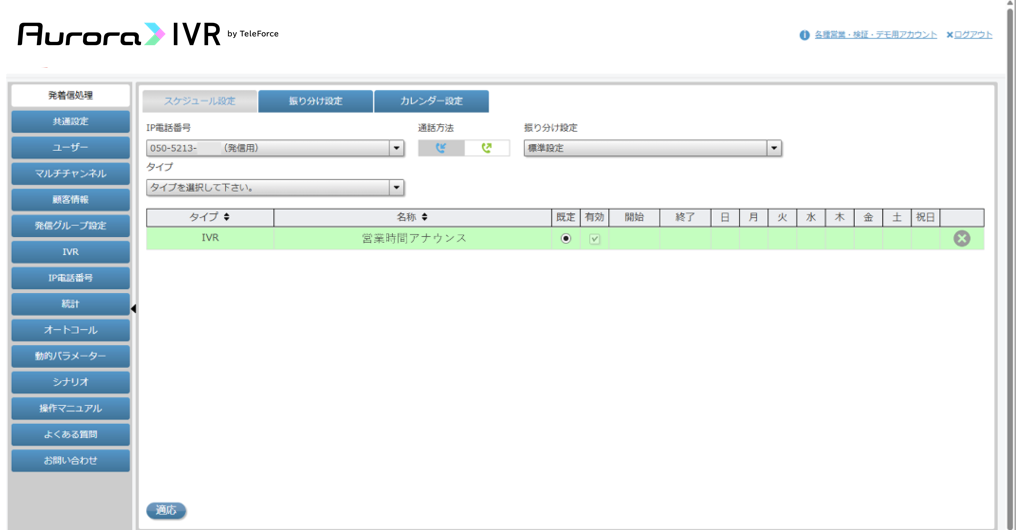Click the 有効 column header
The height and width of the screenshot is (530, 1018).
tap(594, 217)
